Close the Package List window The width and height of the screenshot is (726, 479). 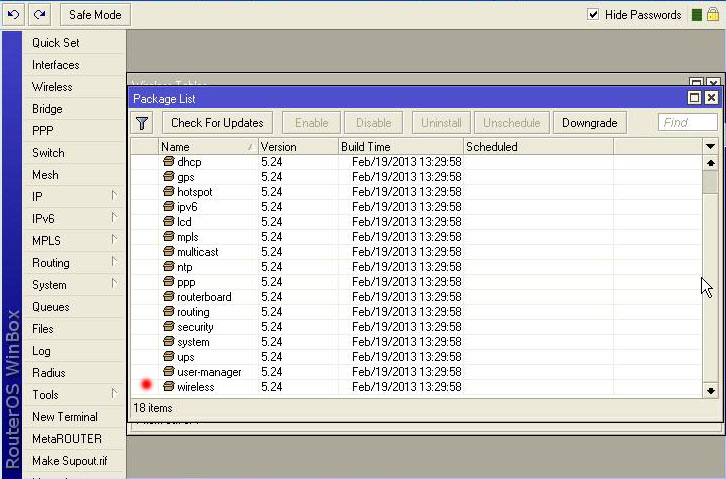pyautogui.click(x=711, y=98)
